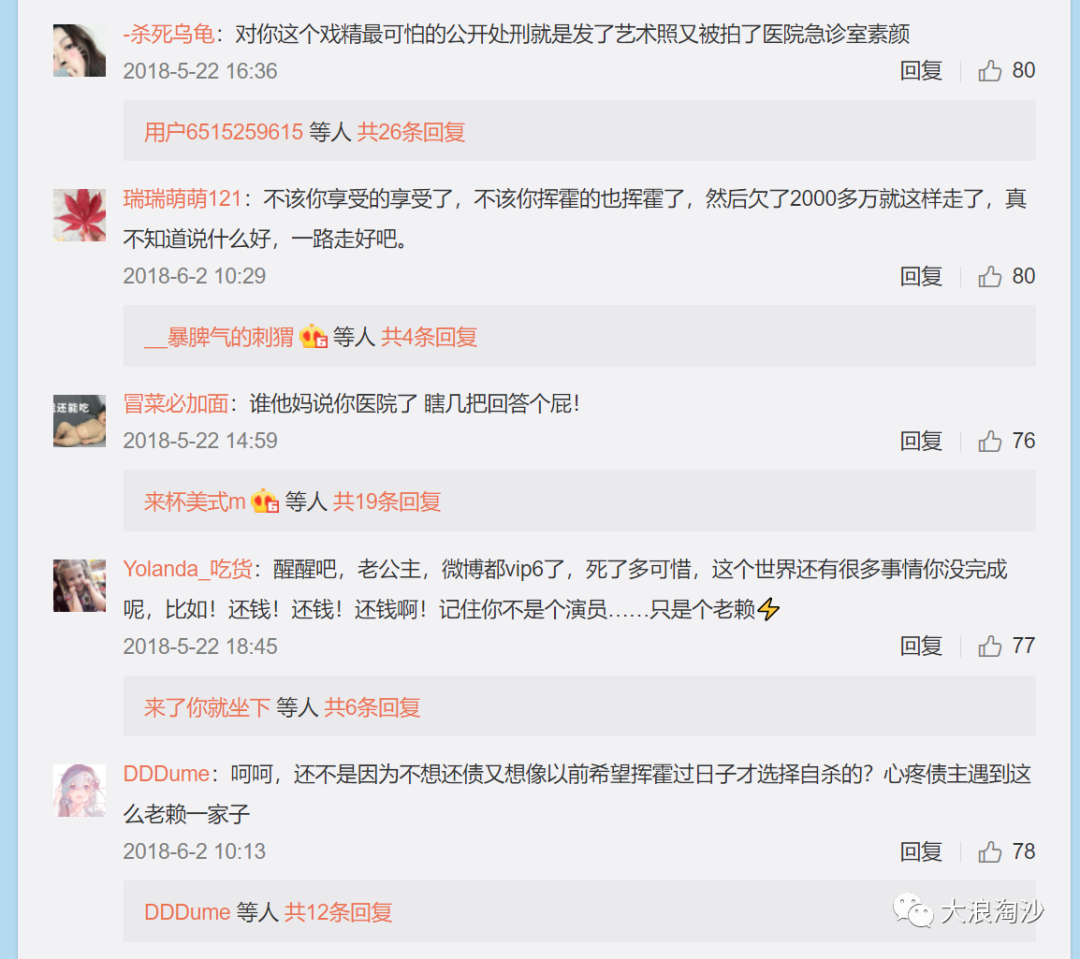Click the crown badge next to 来杯美式m
Viewport: 1080px width, 959px height.
tap(265, 502)
